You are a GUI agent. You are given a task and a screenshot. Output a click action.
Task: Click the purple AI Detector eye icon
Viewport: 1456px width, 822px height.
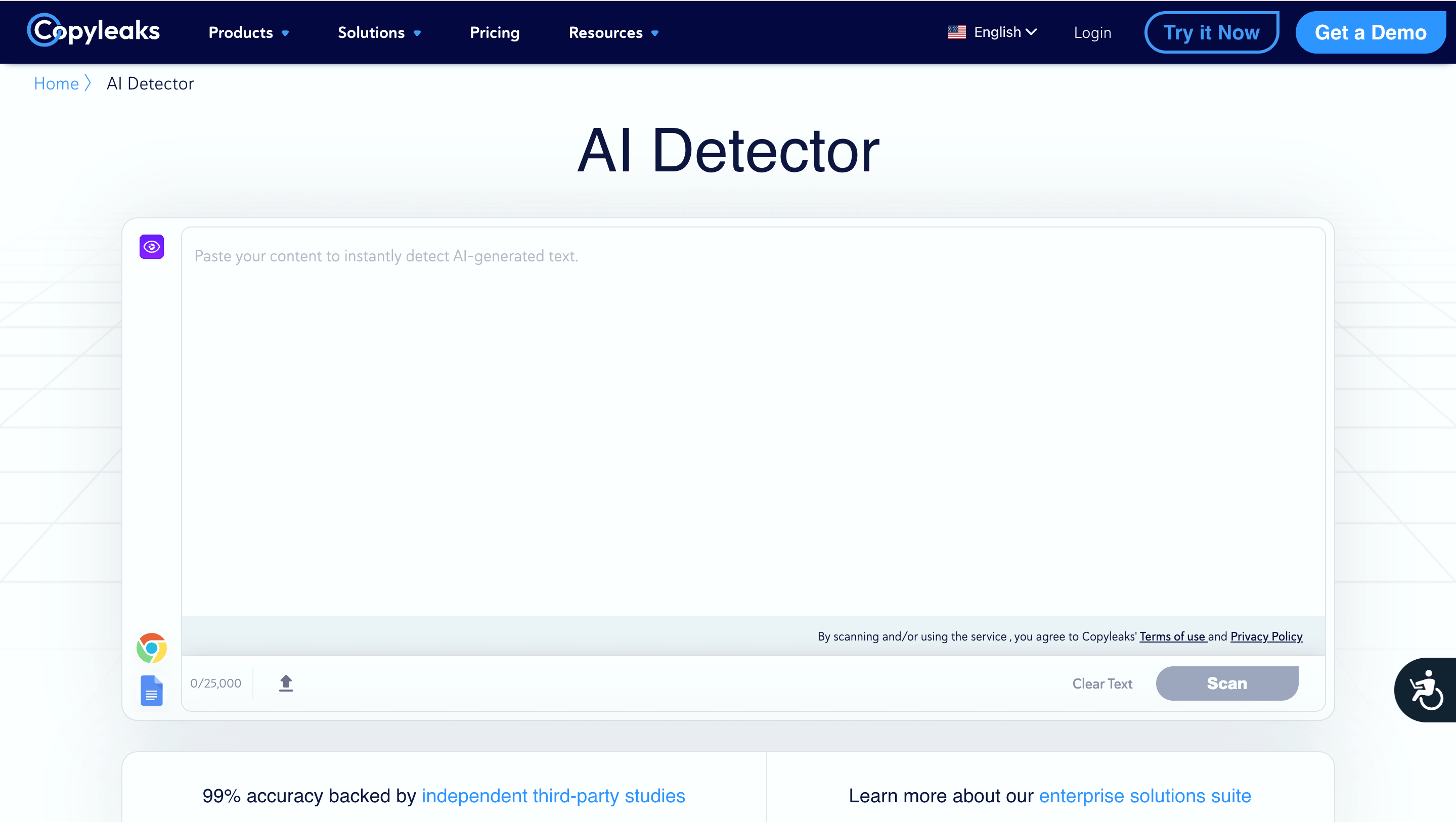tap(151, 246)
